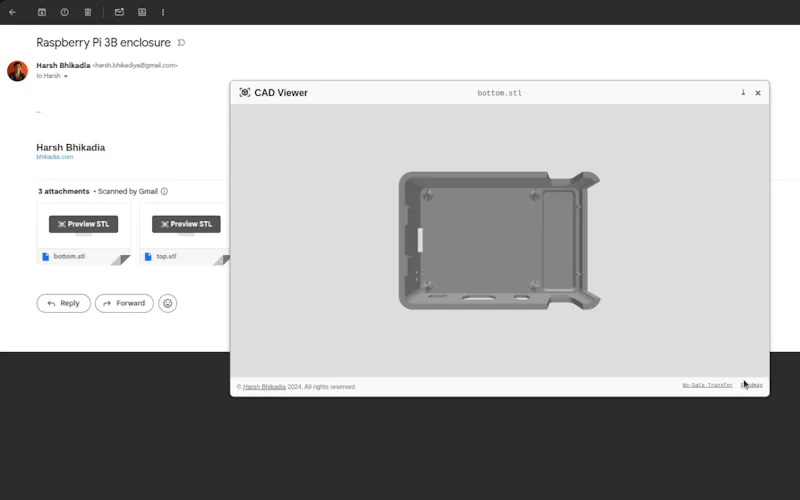Open the bhikadia.com signature link
The width and height of the screenshot is (800, 500).
[x=55, y=157]
